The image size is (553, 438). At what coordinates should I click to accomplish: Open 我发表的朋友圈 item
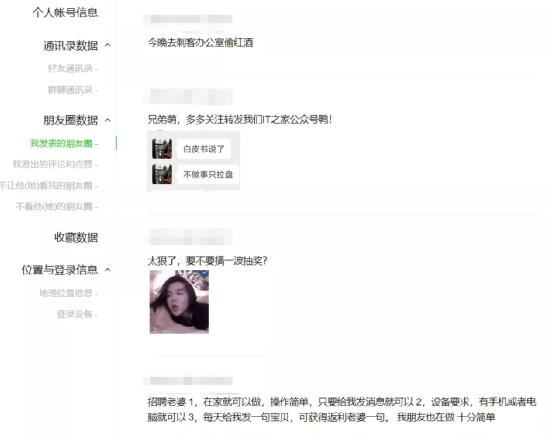(x=61, y=143)
